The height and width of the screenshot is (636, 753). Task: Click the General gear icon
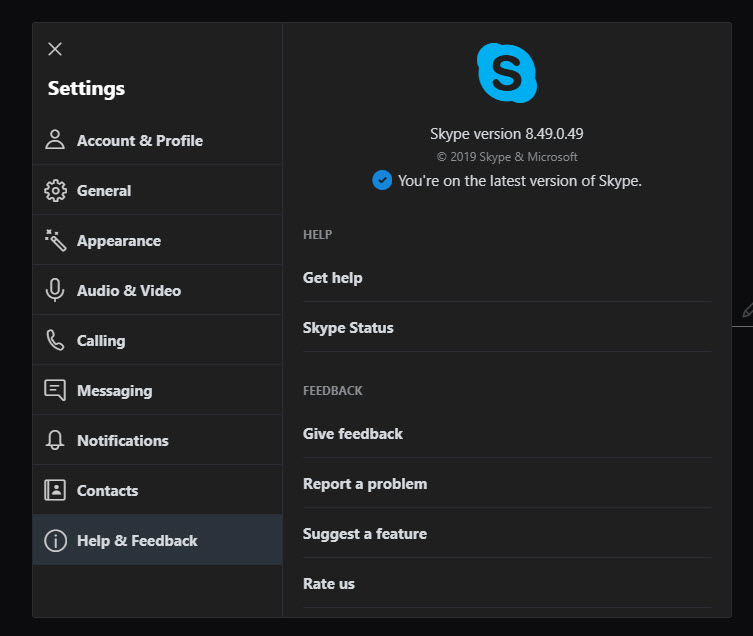pyautogui.click(x=55, y=191)
